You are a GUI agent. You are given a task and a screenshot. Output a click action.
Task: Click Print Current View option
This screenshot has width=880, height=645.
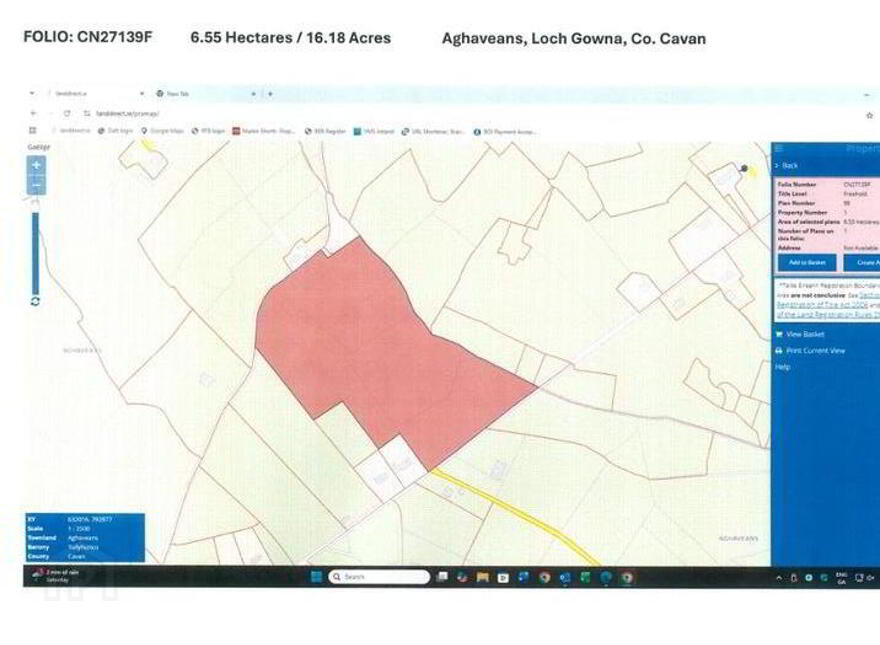point(810,351)
